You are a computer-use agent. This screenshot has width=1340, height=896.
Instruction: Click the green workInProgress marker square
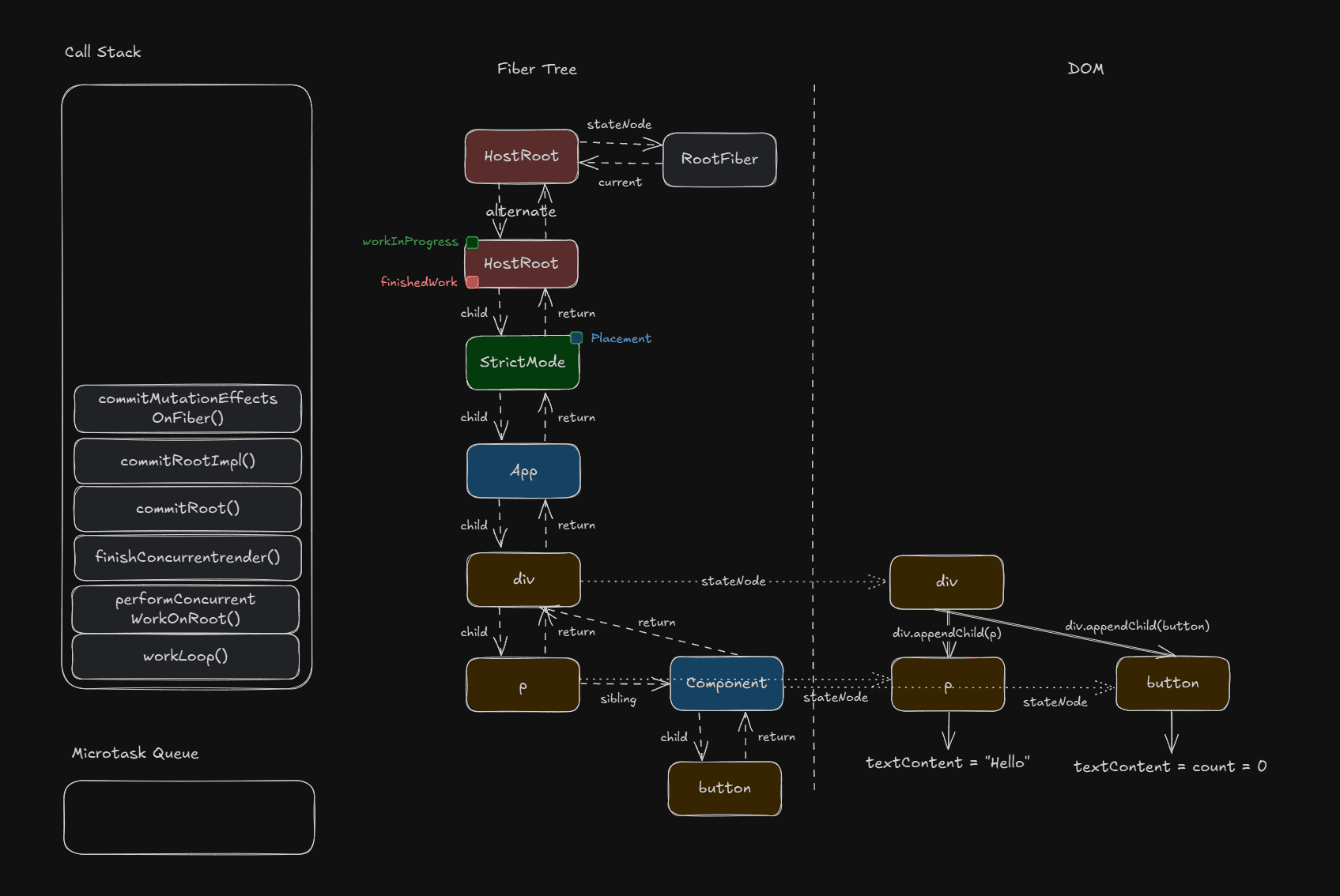(472, 243)
